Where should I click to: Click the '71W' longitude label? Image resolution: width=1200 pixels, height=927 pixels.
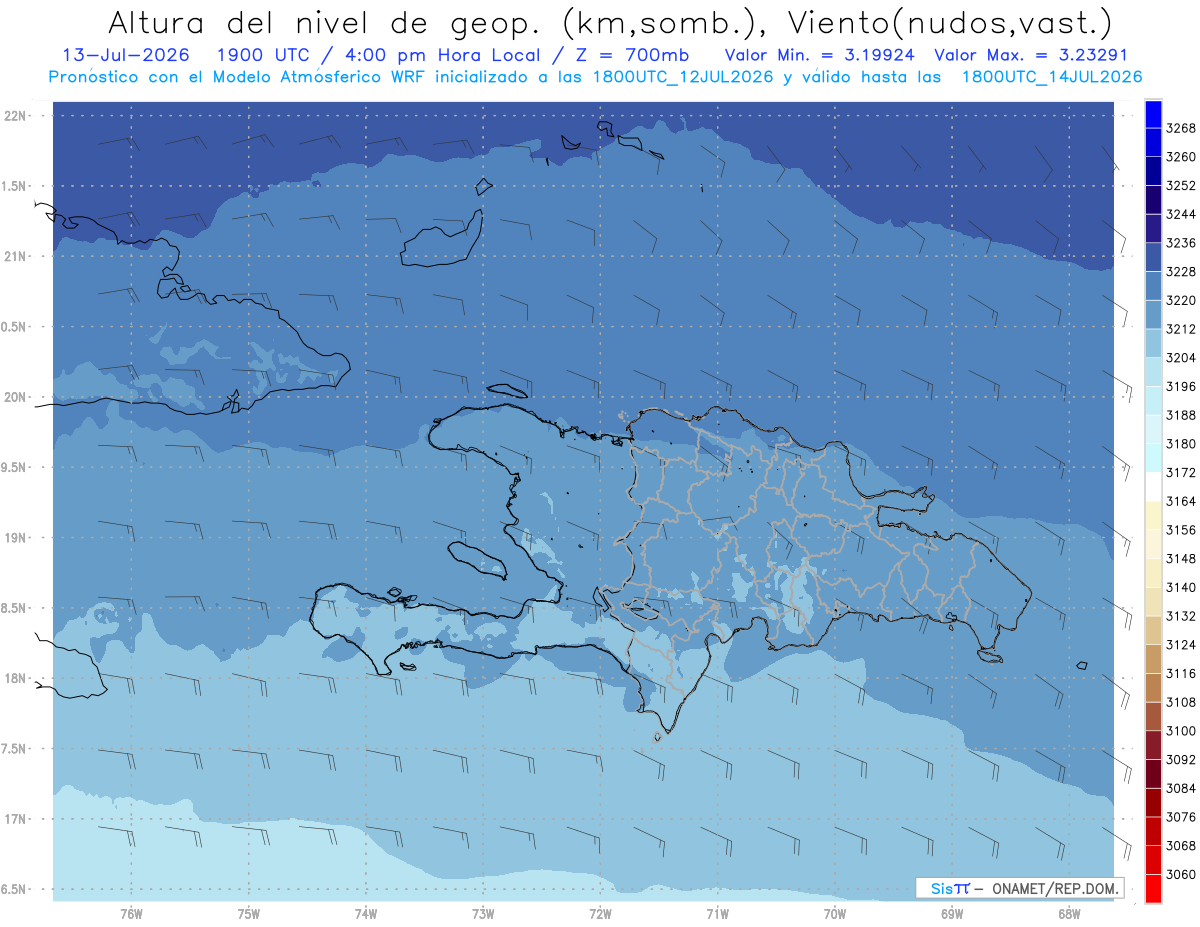pyautogui.click(x=717, y=913)
